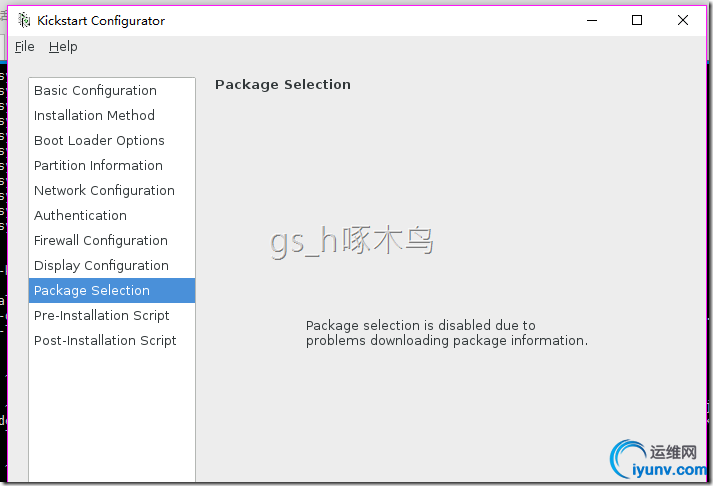Maximize the Kickstart Configurator window
Image resolution: width=713 pixels, height=486 pixels.
click(637, 20)
